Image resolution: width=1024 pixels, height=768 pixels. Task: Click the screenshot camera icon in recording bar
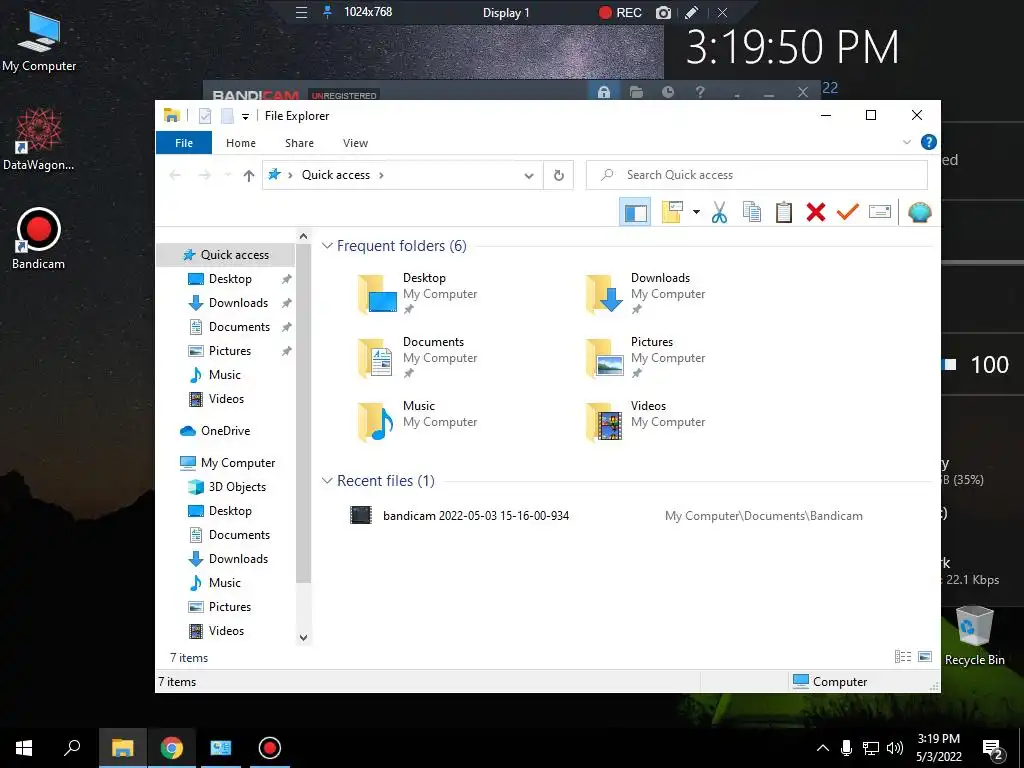(663, 12)
